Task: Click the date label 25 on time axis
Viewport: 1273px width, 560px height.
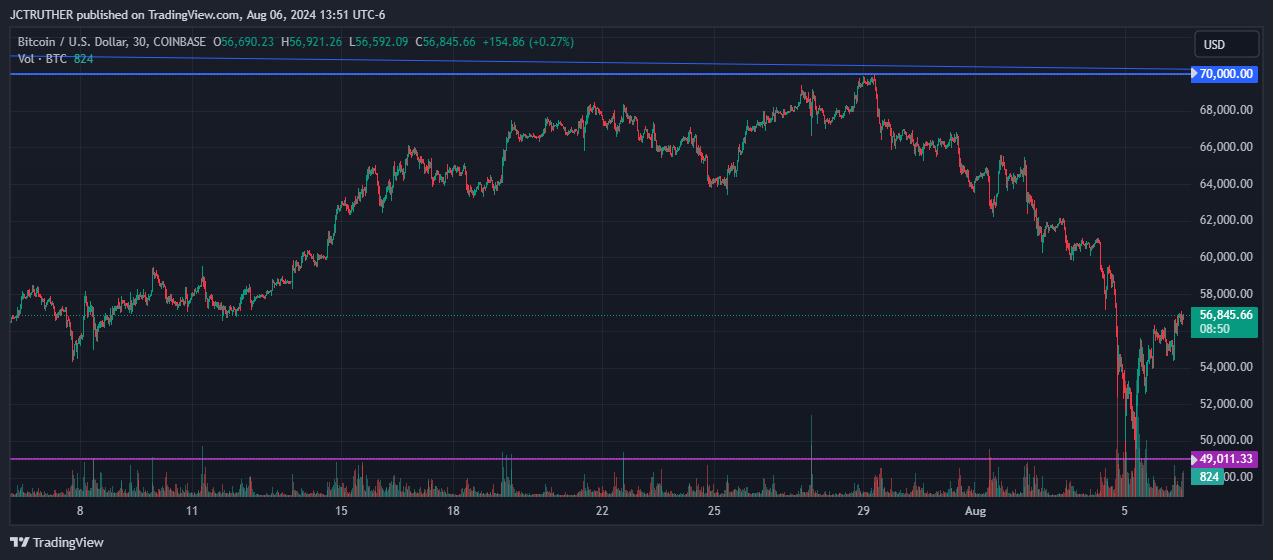Action: click(713, 511)
